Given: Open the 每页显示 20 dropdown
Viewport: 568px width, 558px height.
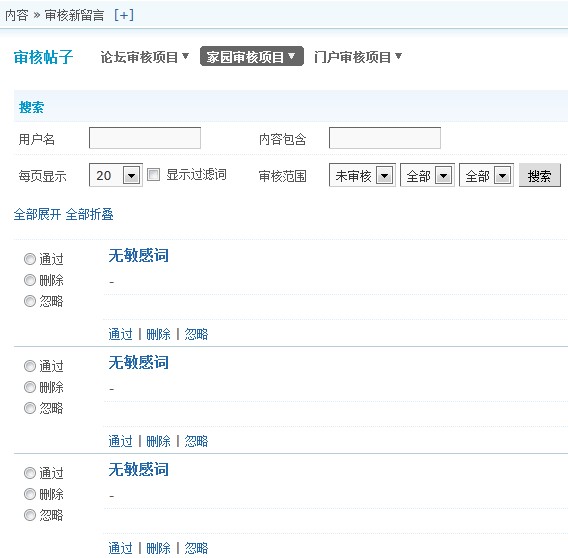Looking at the screenshot, I should 116,176.
